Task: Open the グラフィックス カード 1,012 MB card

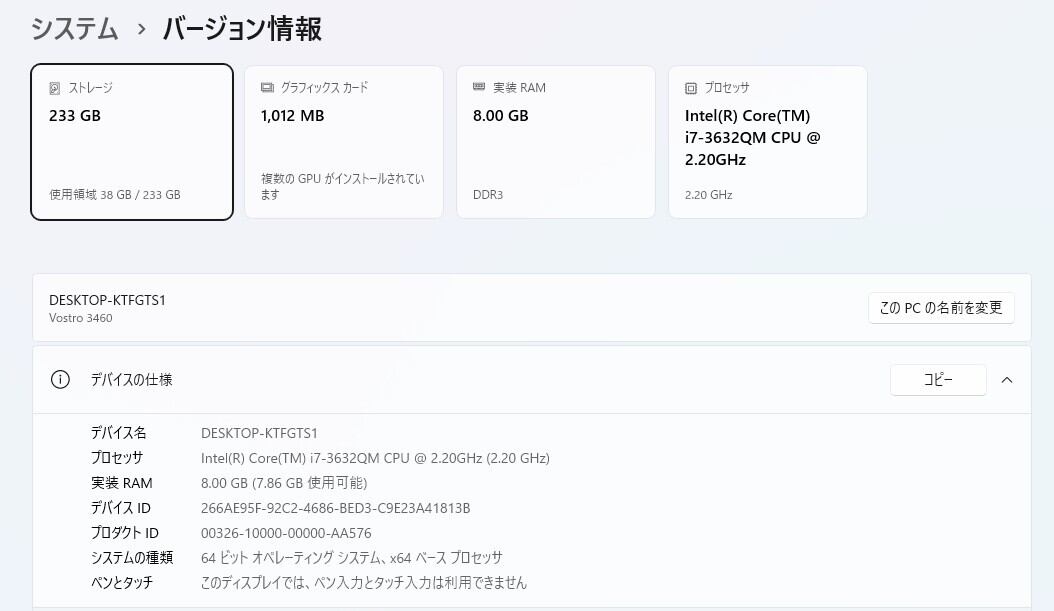Action: [x=344, y=141]
